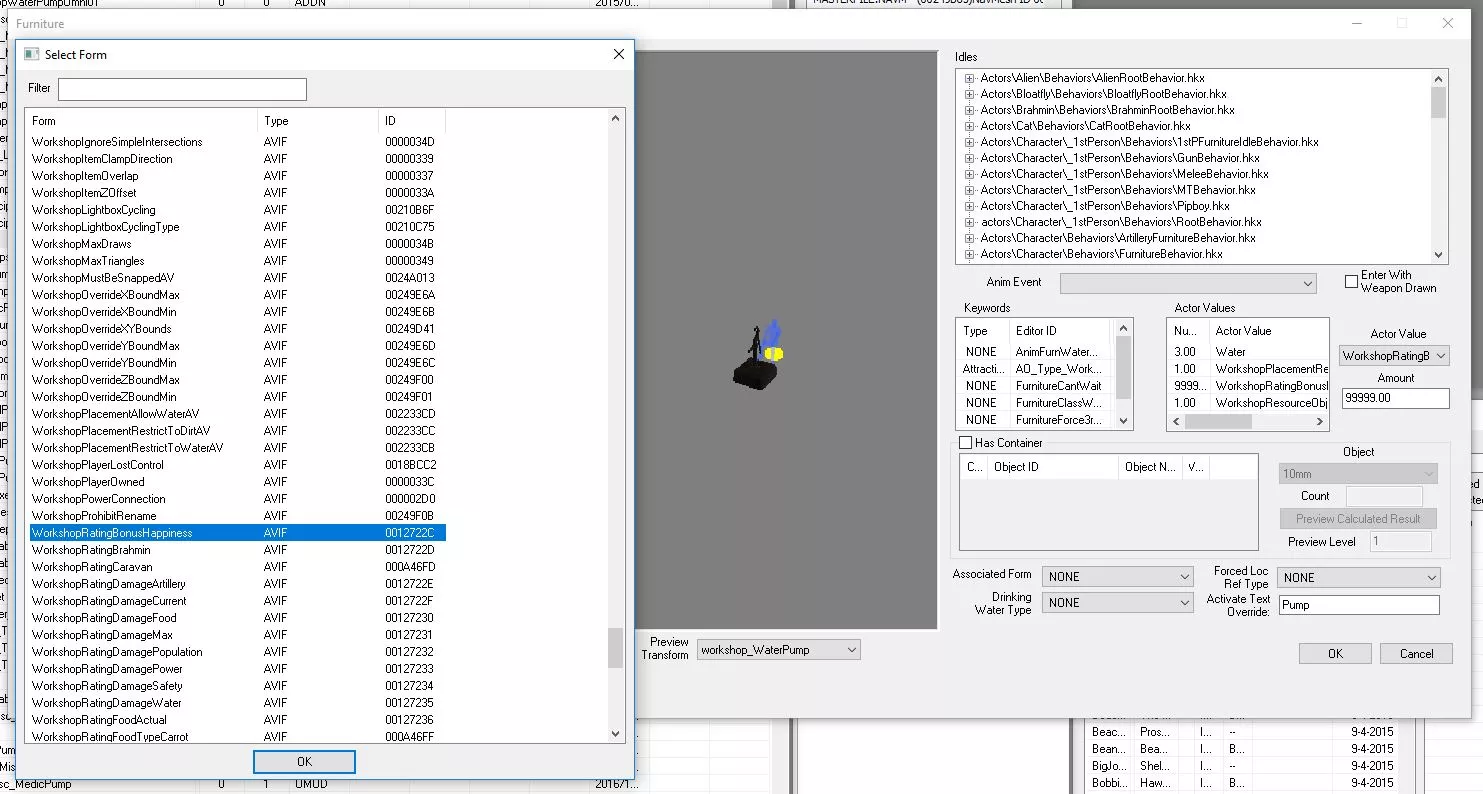Expand the CatRootBehavior.hkx tree node
This screenshot has width=1483, height=794.
click(969, 126)
